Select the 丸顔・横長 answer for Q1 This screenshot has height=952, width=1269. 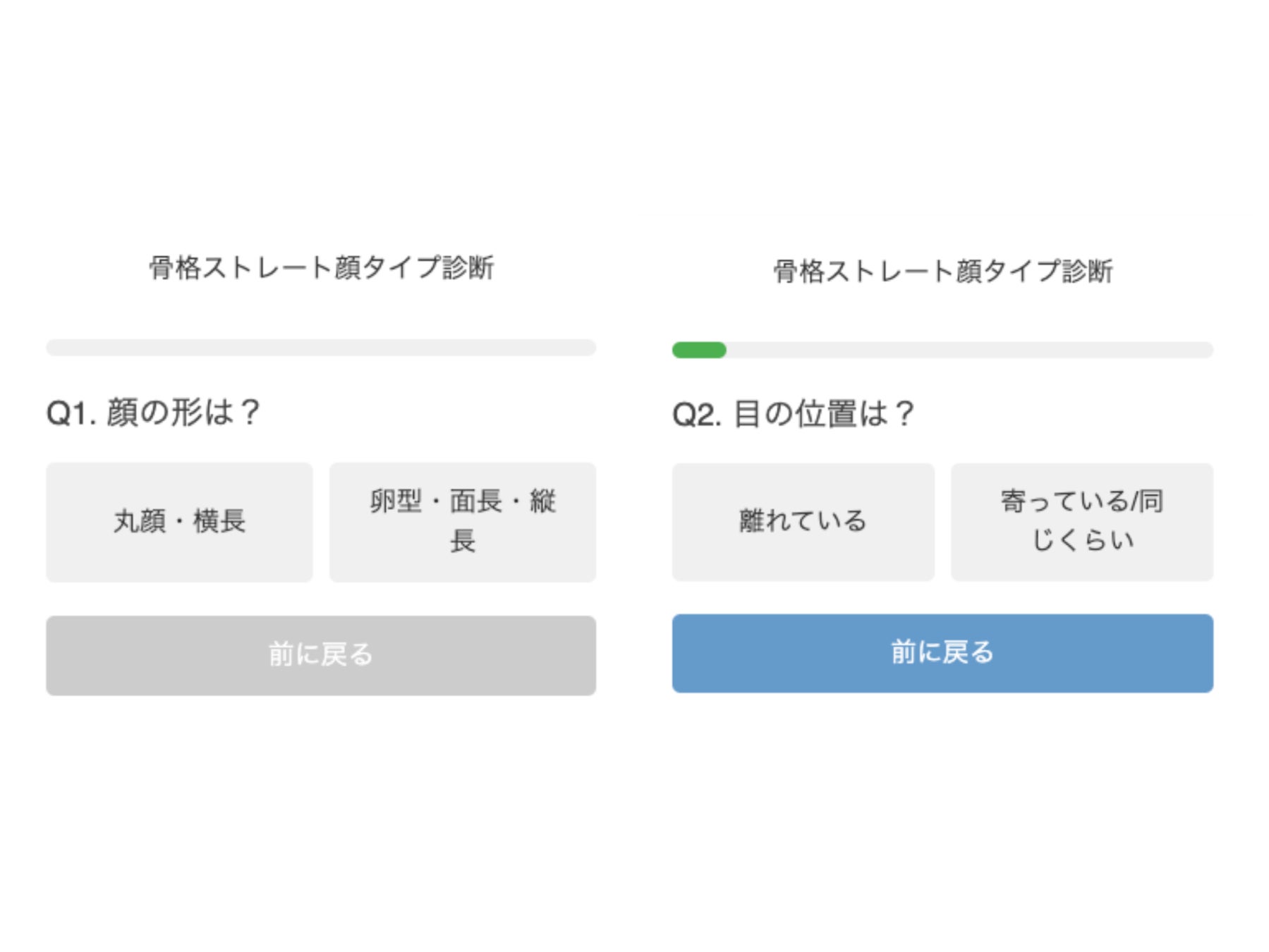(x=179, y=522)
